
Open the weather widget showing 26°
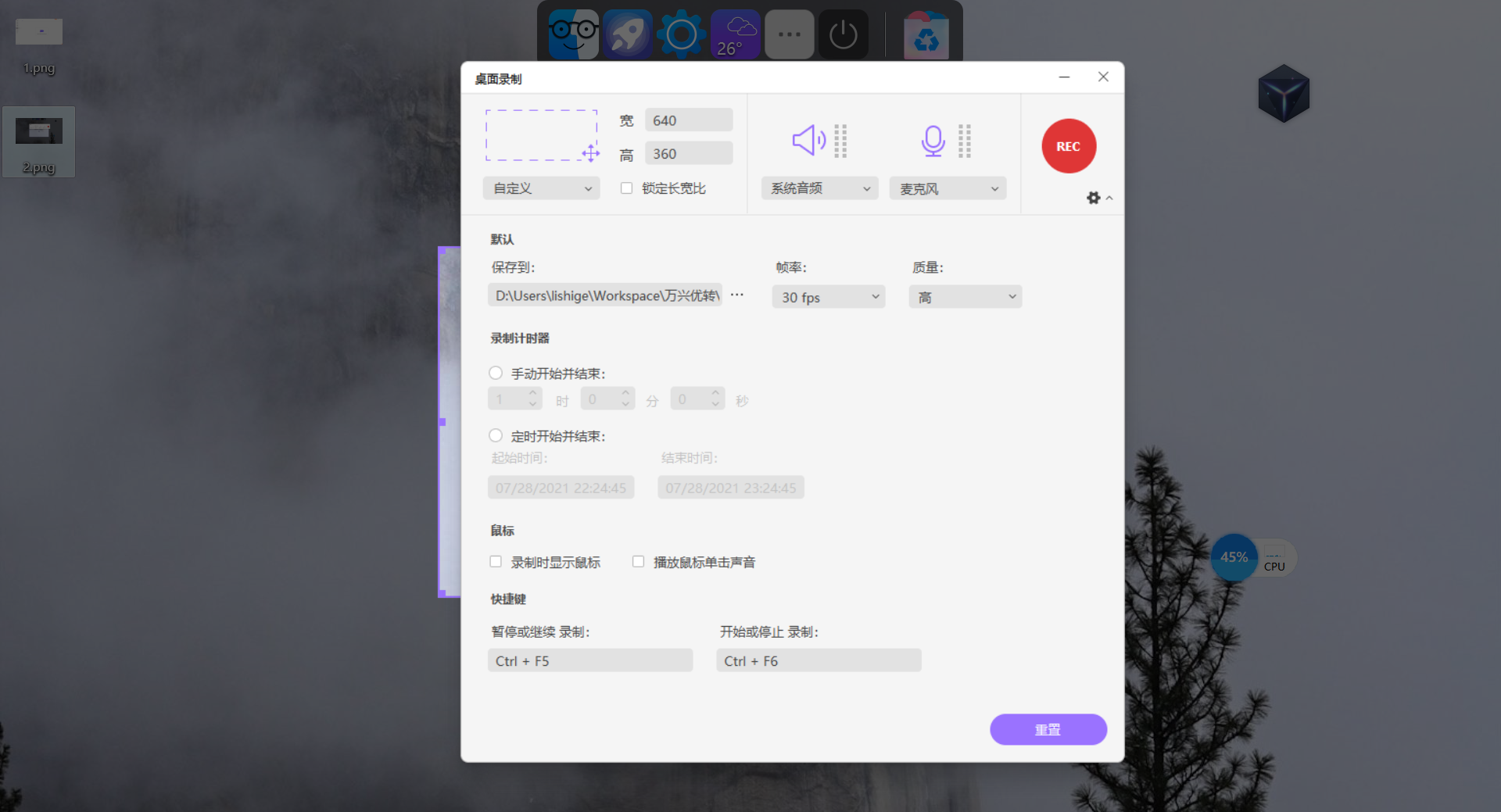point(734,34)
